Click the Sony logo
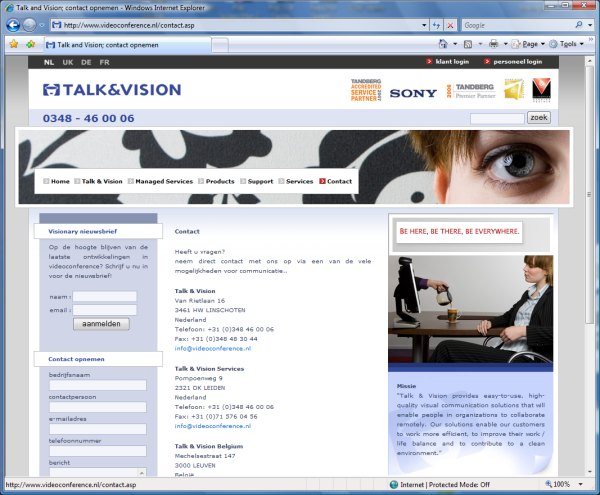600x495 pixels. (x=413, y=93)
